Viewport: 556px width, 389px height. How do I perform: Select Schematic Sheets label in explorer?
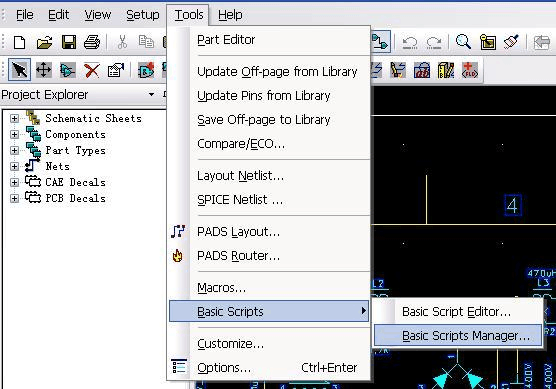(93, 118)
